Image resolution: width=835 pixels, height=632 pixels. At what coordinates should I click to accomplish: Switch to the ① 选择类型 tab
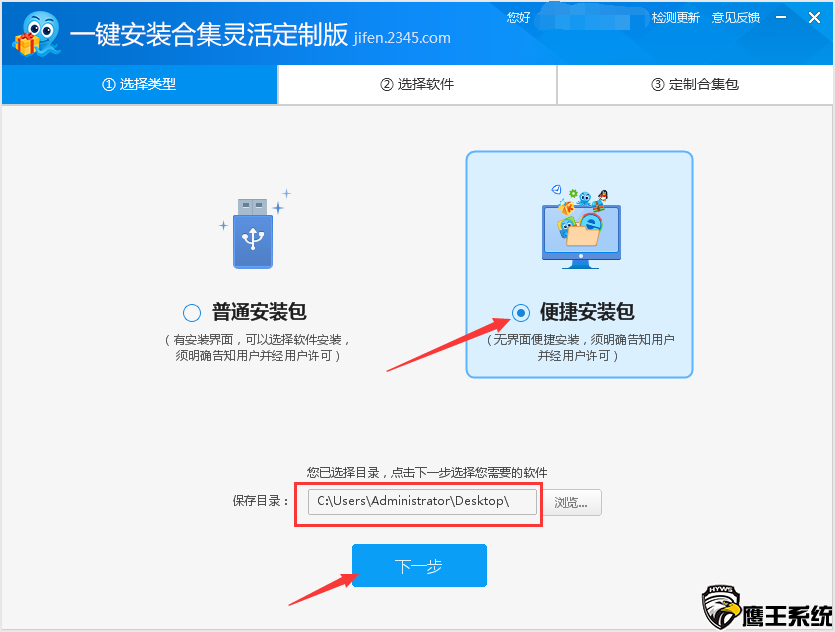[x=140, y=84]
